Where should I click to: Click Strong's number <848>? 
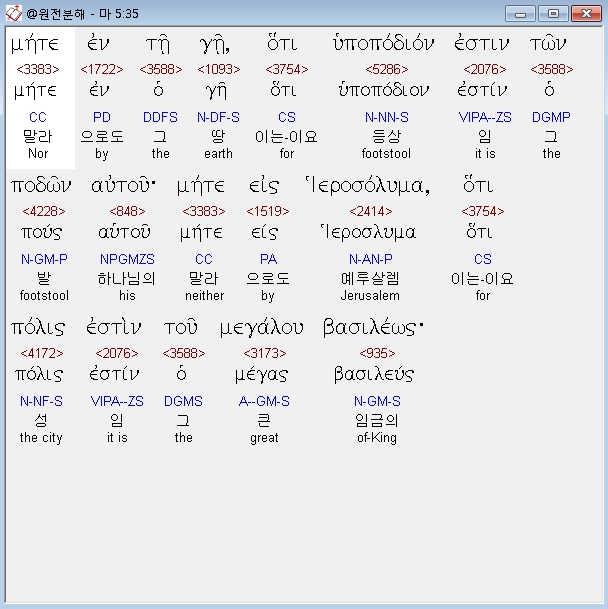tap(127, 211)
